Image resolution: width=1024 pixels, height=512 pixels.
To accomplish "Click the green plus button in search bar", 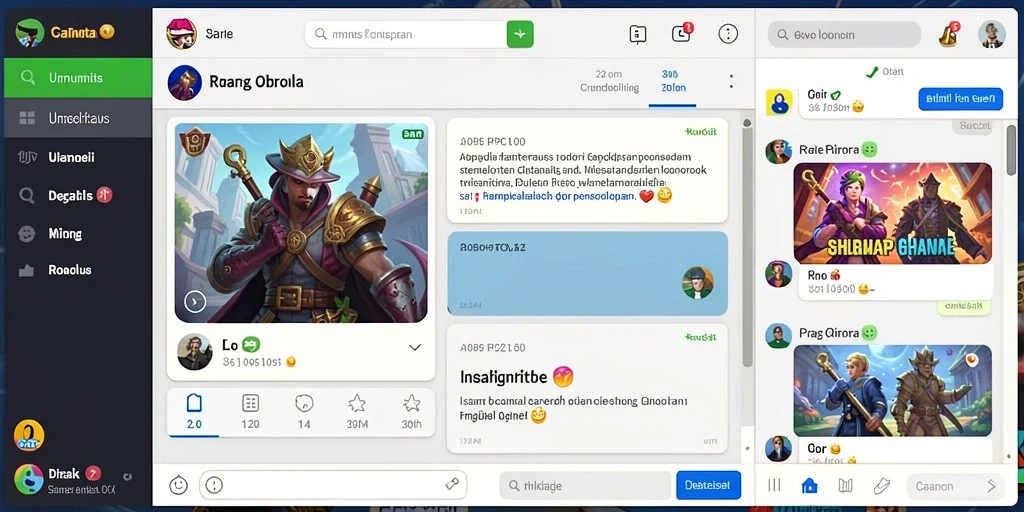I will coord(520,34).
